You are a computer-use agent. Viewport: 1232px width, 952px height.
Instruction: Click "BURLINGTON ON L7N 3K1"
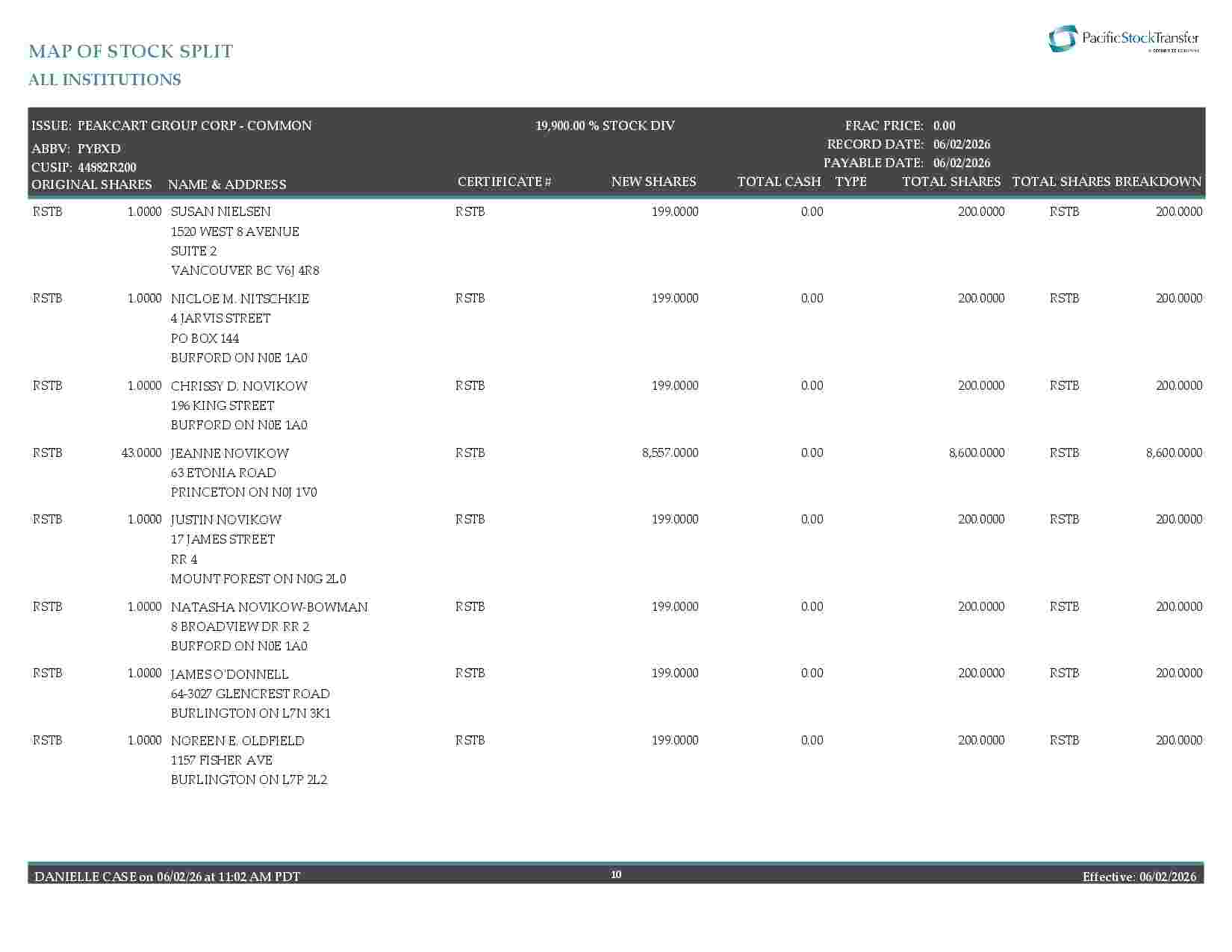(251, 713)
